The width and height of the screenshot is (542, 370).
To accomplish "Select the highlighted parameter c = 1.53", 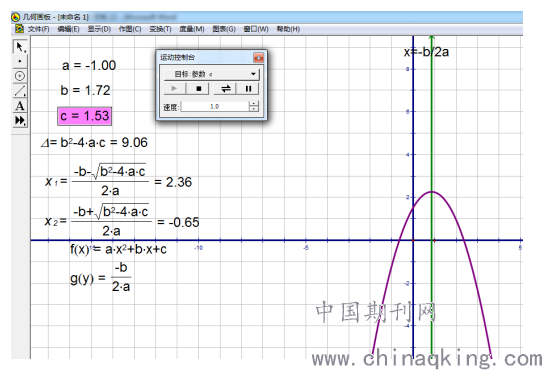I will tap(85, 116).
